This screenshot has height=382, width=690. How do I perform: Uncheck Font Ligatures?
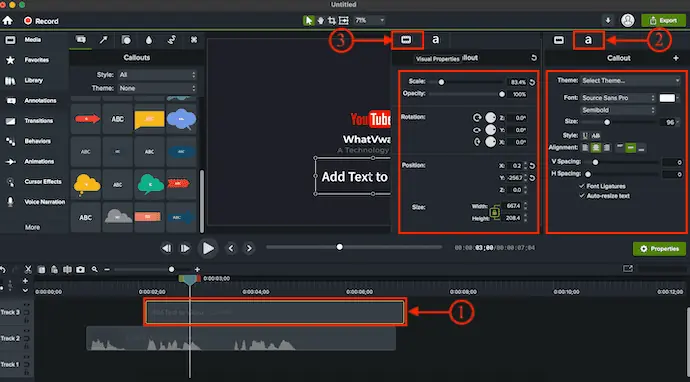(582, 186)
